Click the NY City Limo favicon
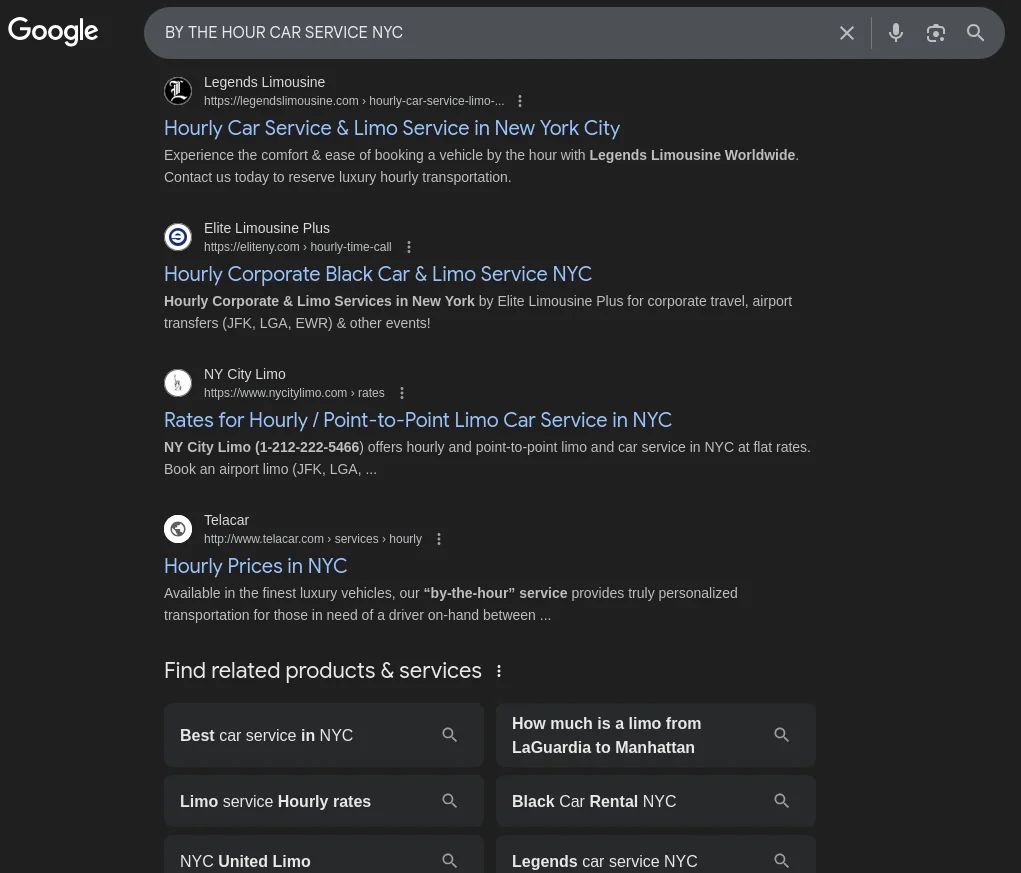Screen dimensions: 1021x873 (178, 383)
